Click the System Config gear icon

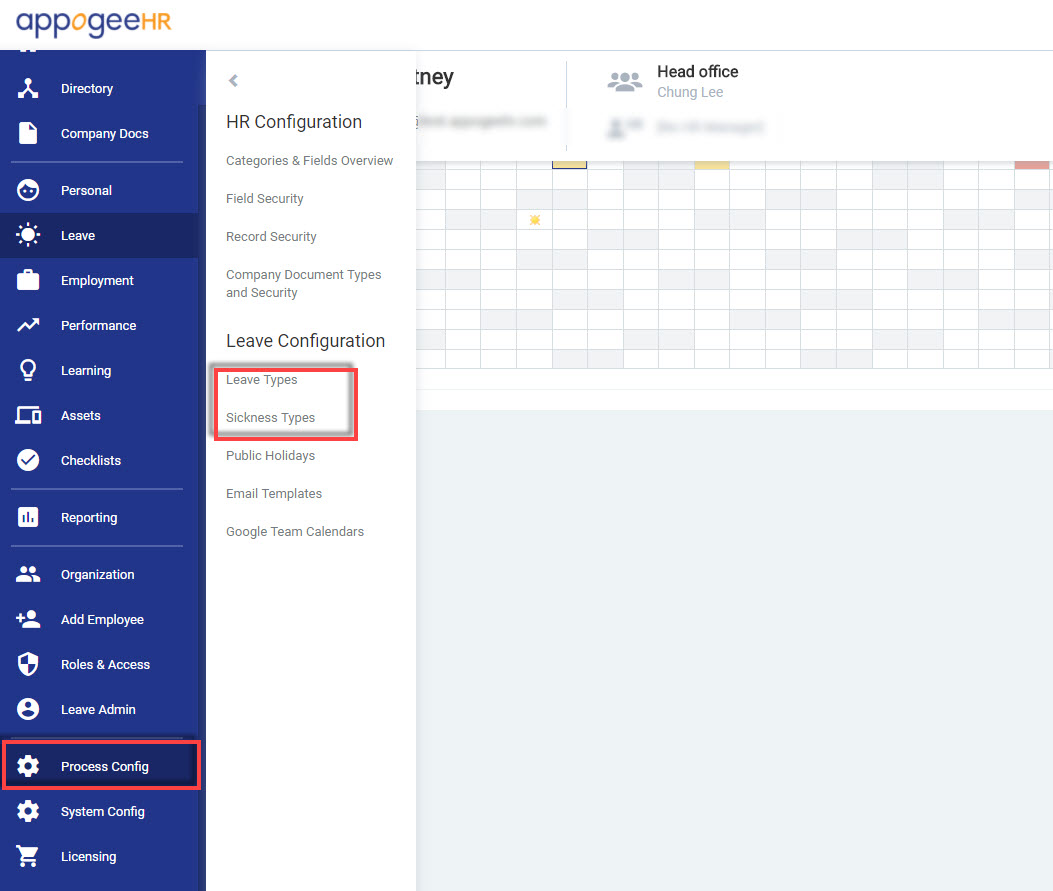(28, 811)
